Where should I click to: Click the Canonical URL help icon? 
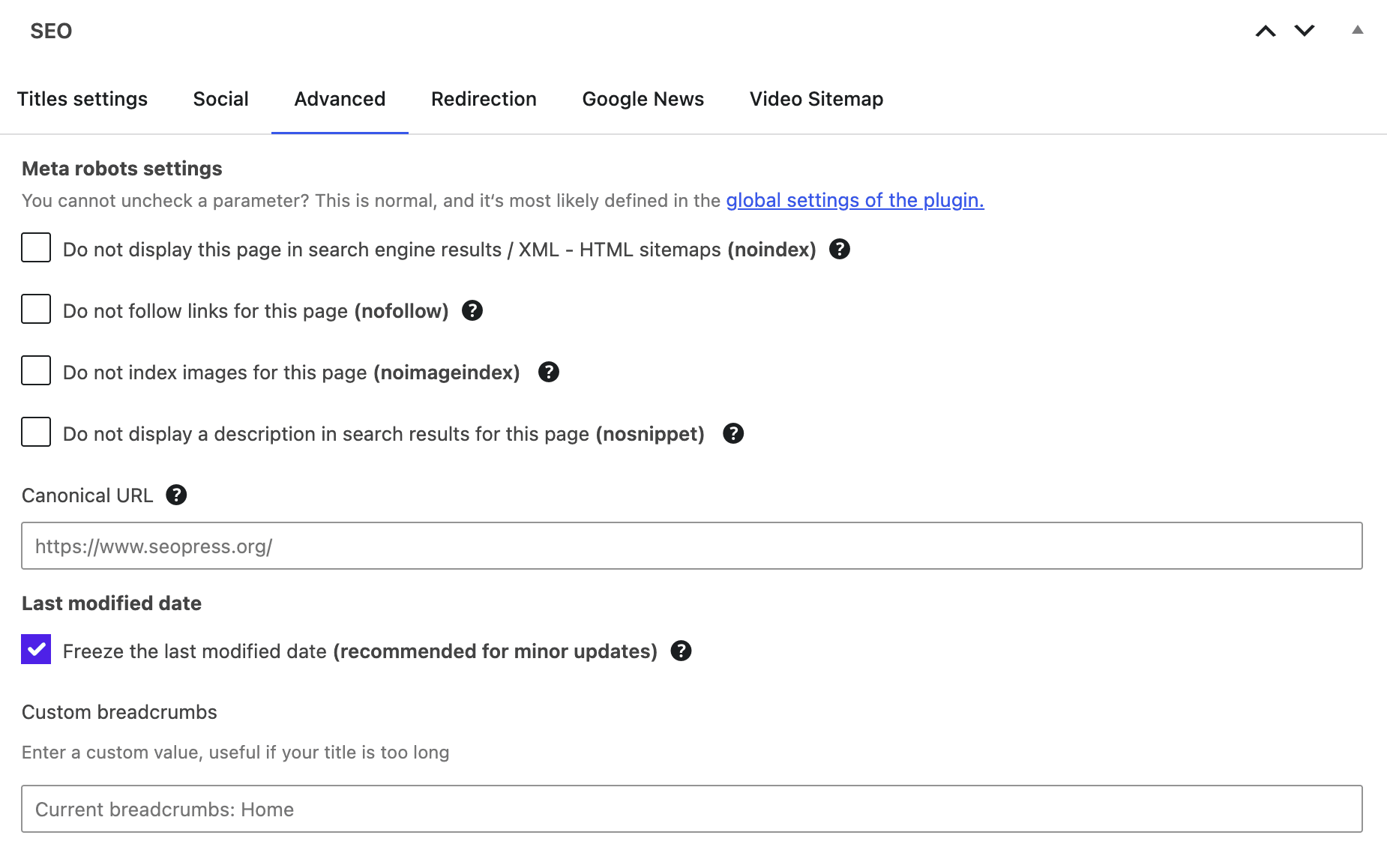tap(176, 495)
